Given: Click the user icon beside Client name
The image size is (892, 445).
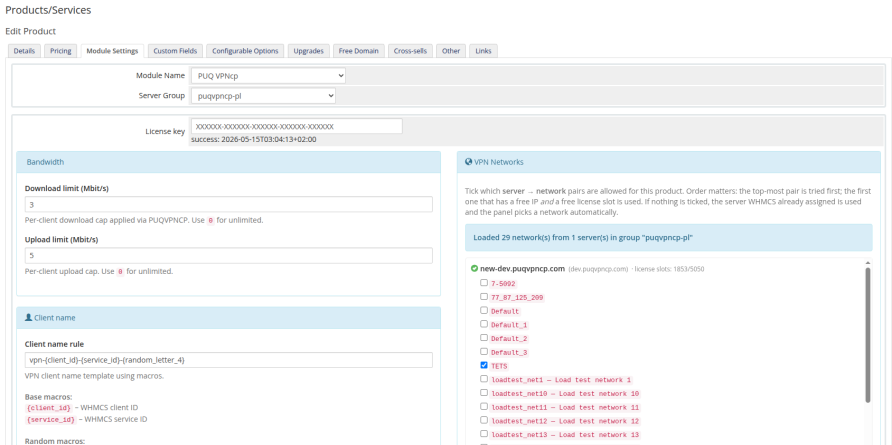Looking at the screenshot, I should coord(28,318).
